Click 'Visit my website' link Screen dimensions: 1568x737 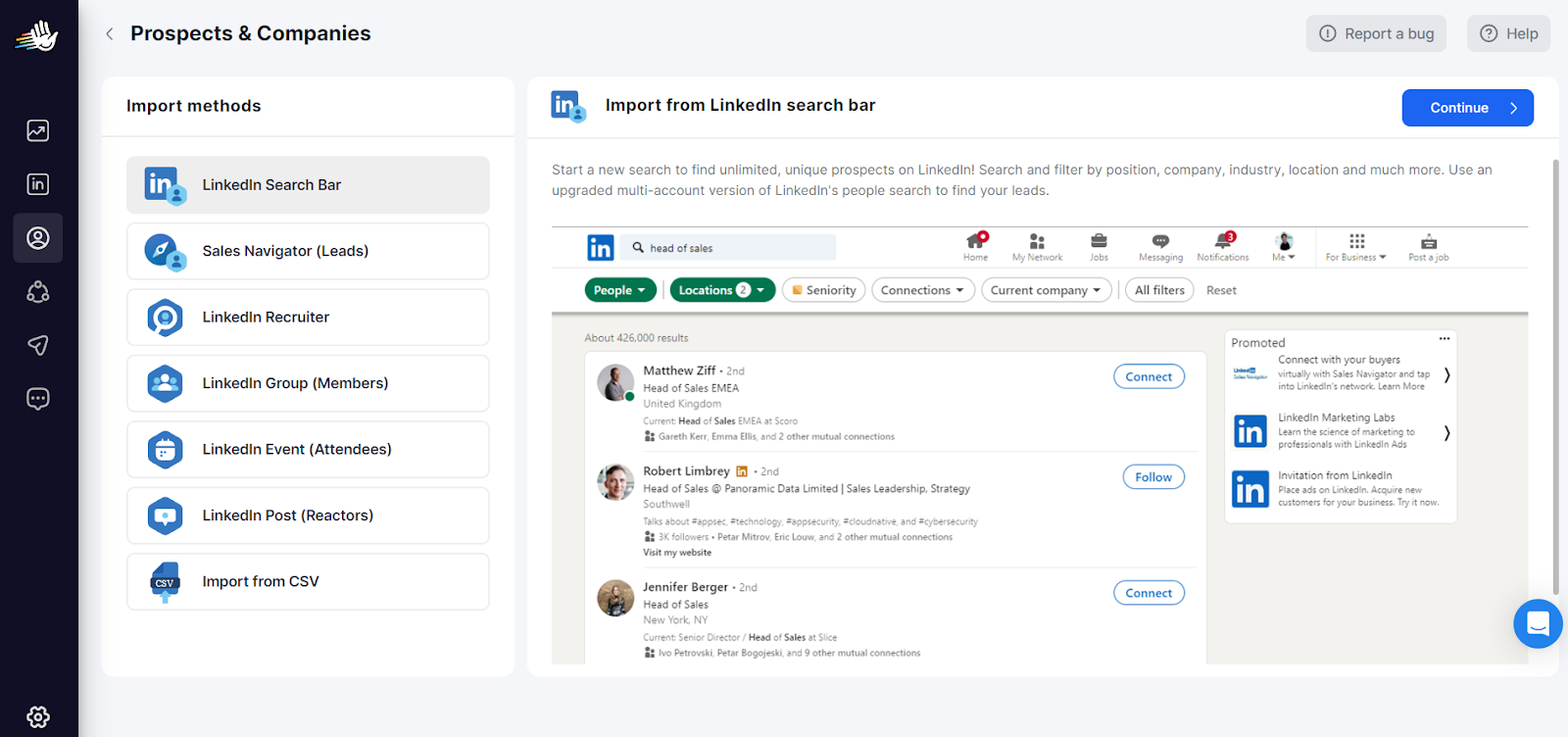[677, 553]
